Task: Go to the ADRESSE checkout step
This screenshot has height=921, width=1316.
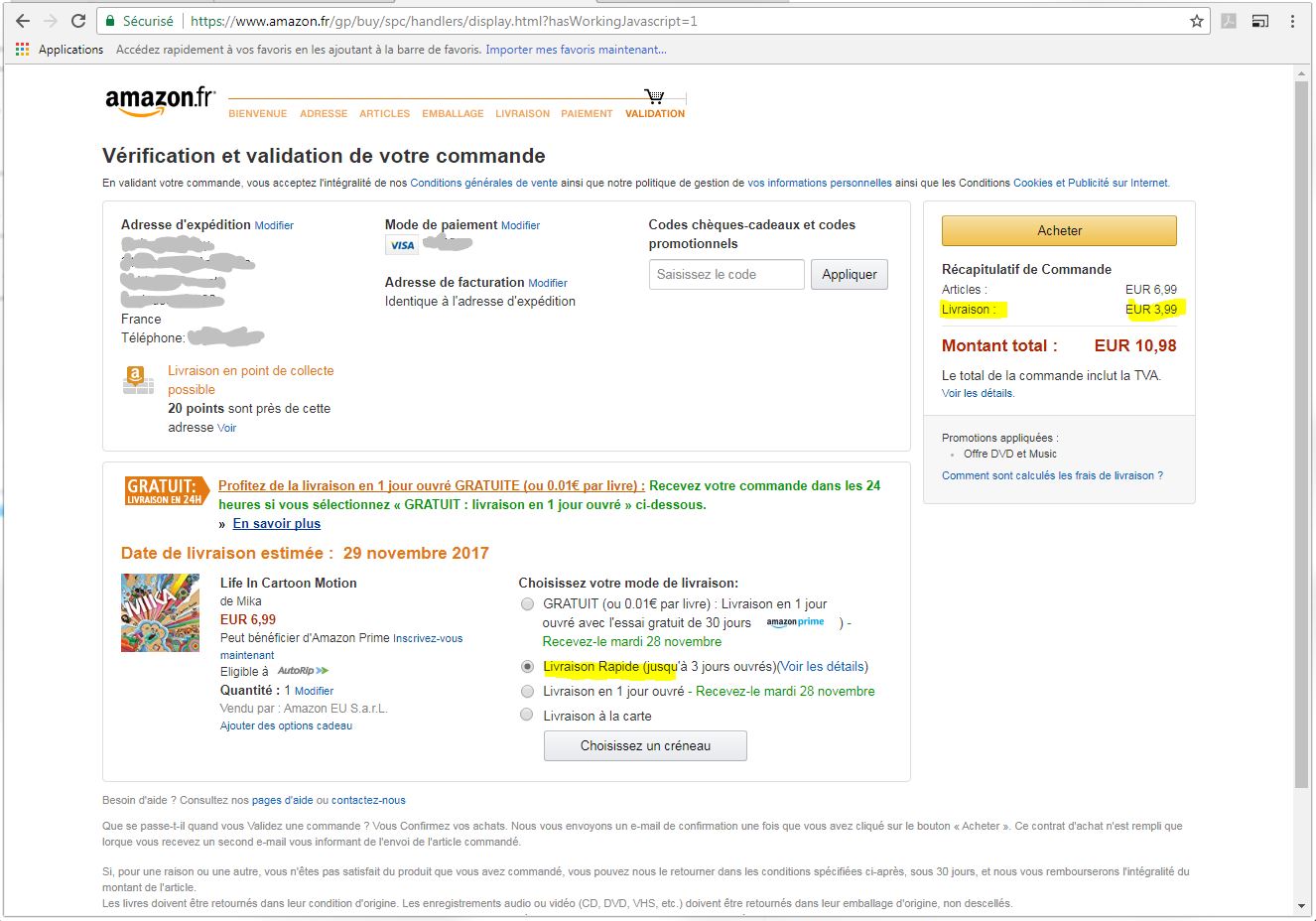Action: click(324, 114)
